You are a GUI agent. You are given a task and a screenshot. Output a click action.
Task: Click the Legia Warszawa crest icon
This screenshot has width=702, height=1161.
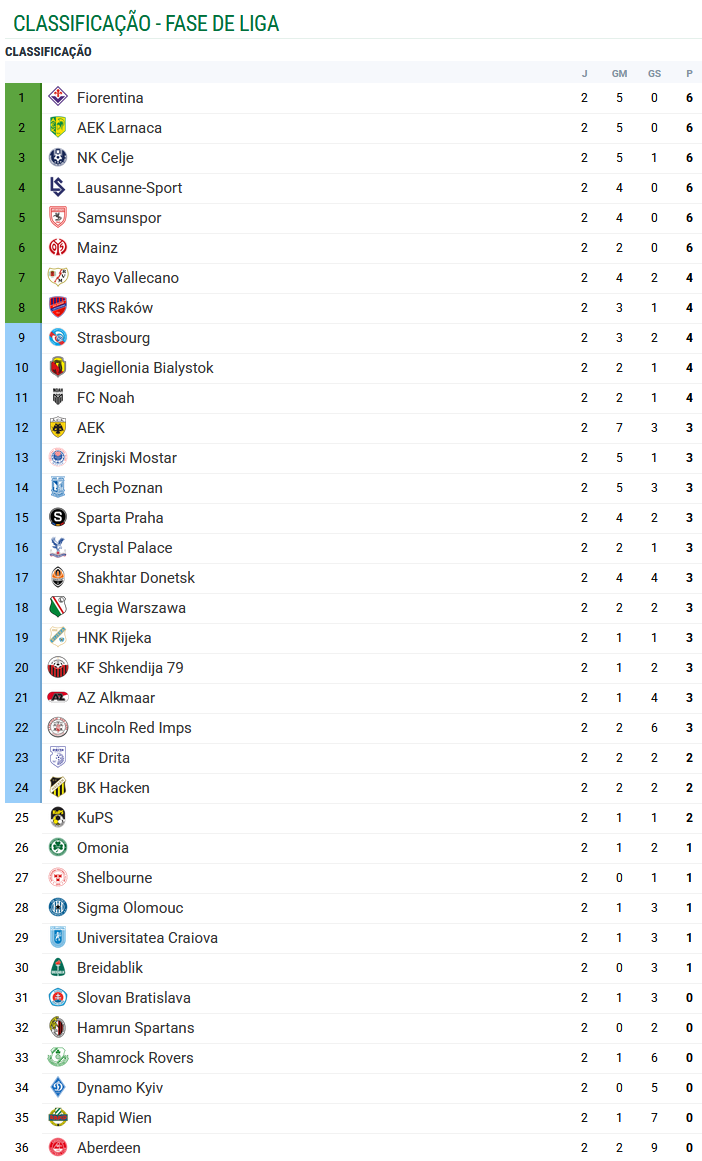[x=58, y=608]
